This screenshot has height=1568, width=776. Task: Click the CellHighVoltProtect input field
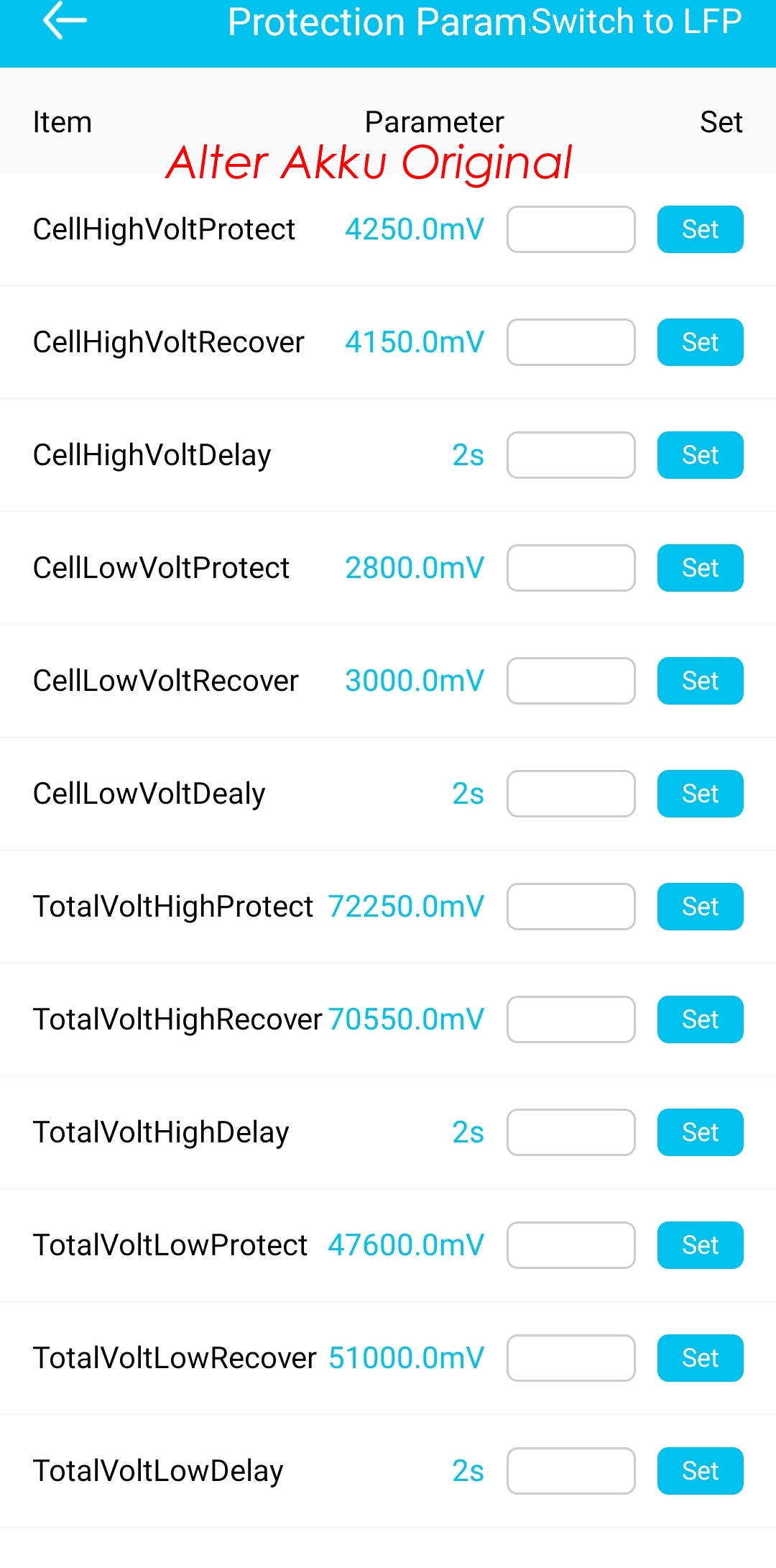(571, 229)
